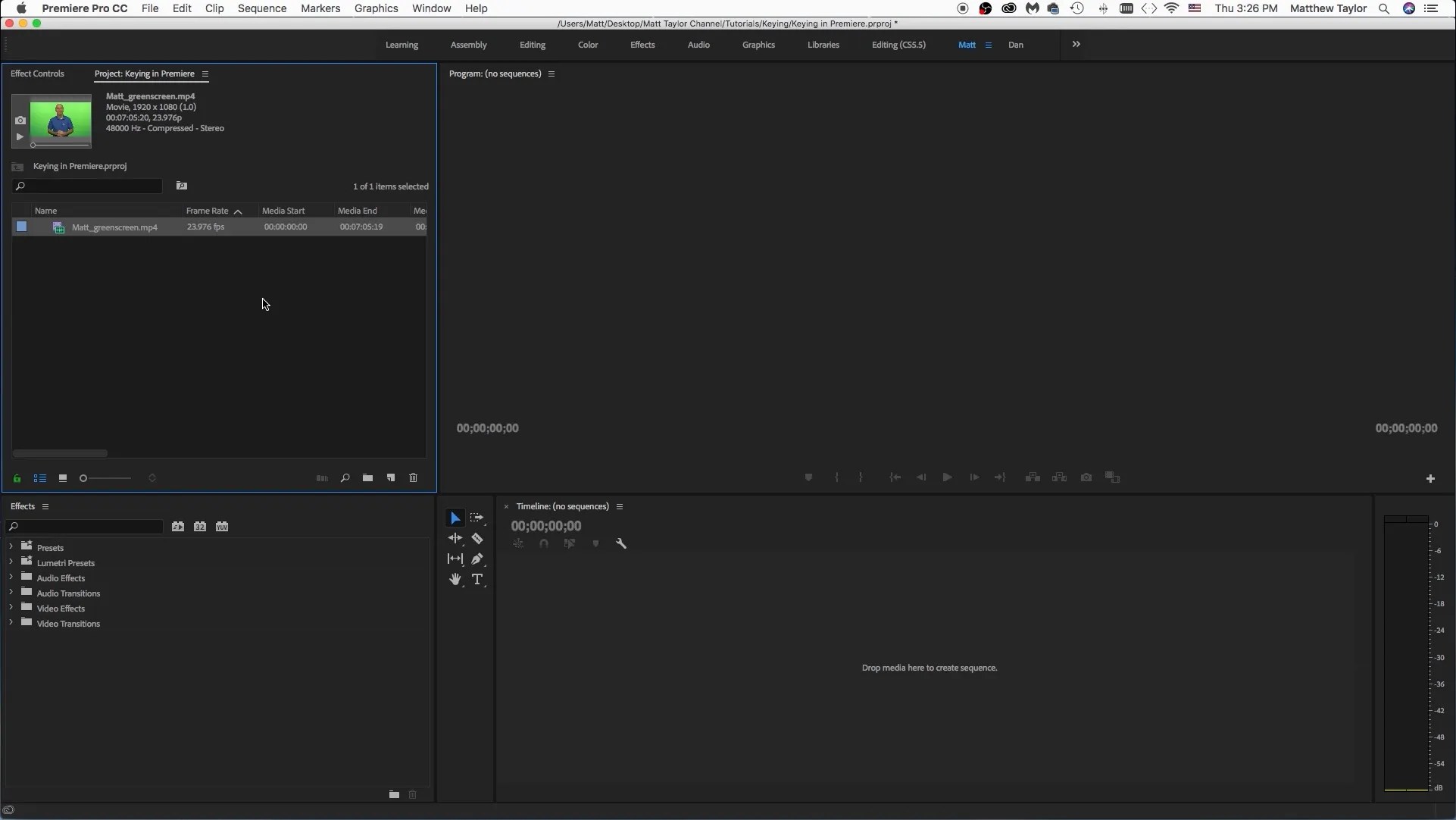The width and height of the screenshot is (1456, 820).
Task: Unlock the Project panel lock icon
Action: point(17,477)
